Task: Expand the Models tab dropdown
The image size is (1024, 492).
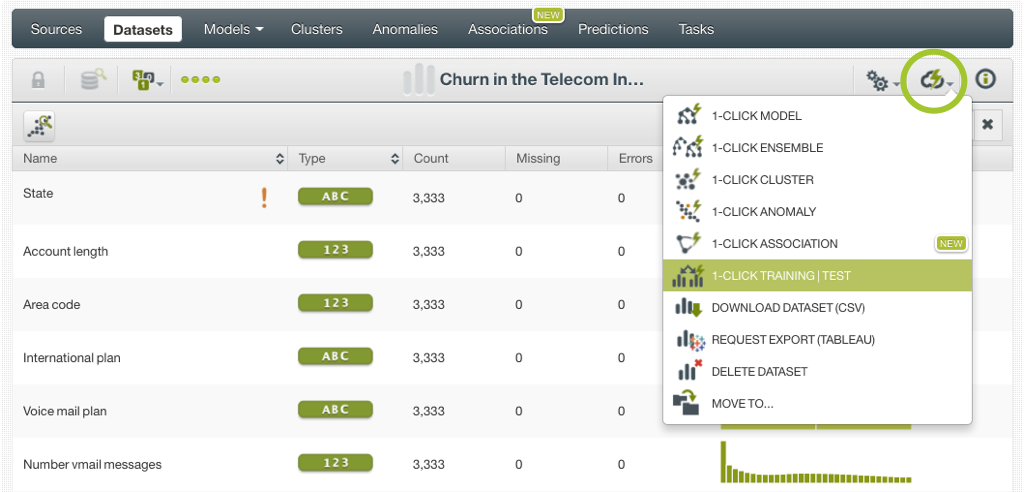Action: coord(234,29)
